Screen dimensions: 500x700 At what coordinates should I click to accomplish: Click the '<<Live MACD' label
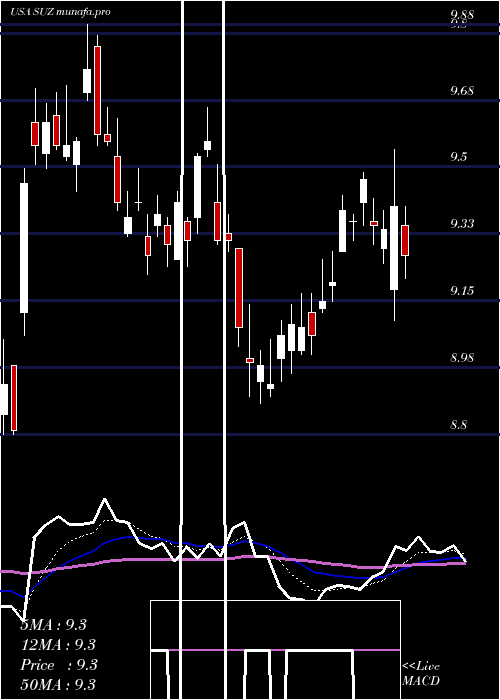click(x=421, y=674)
